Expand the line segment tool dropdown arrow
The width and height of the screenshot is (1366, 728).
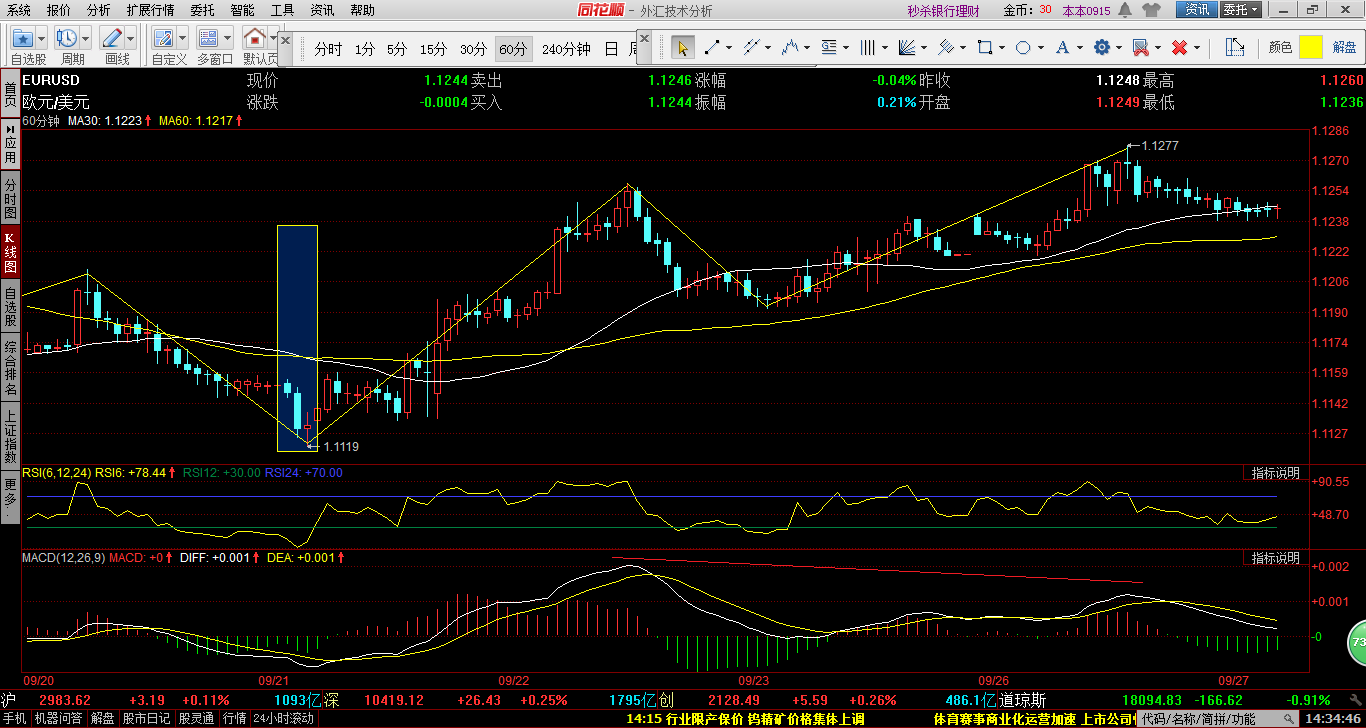click(728, 48)
